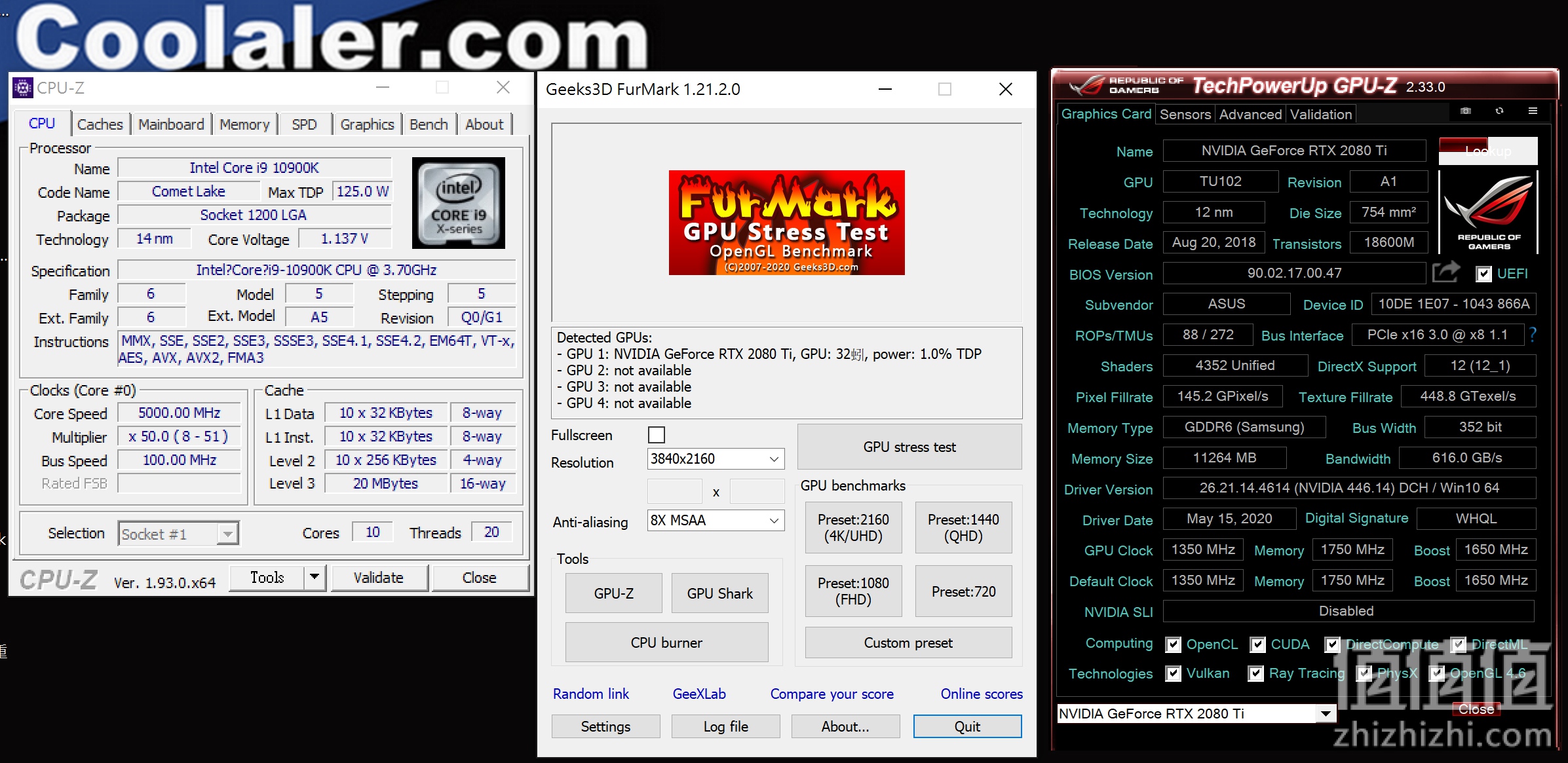
Task: Click the Close button in CPU-Z footer
Action: pyautogui.click(x=480, y=578)
